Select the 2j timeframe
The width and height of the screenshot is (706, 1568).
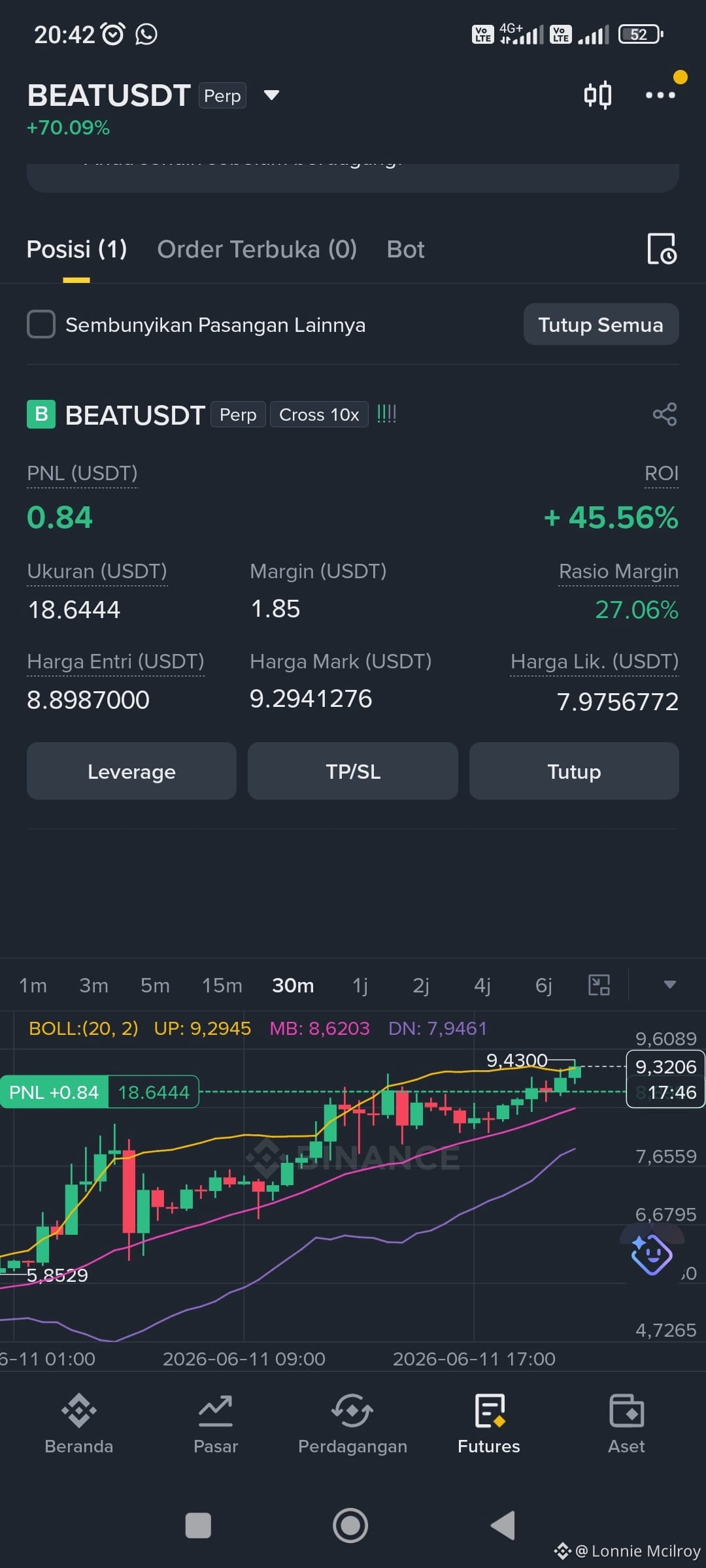coord(421,985)
